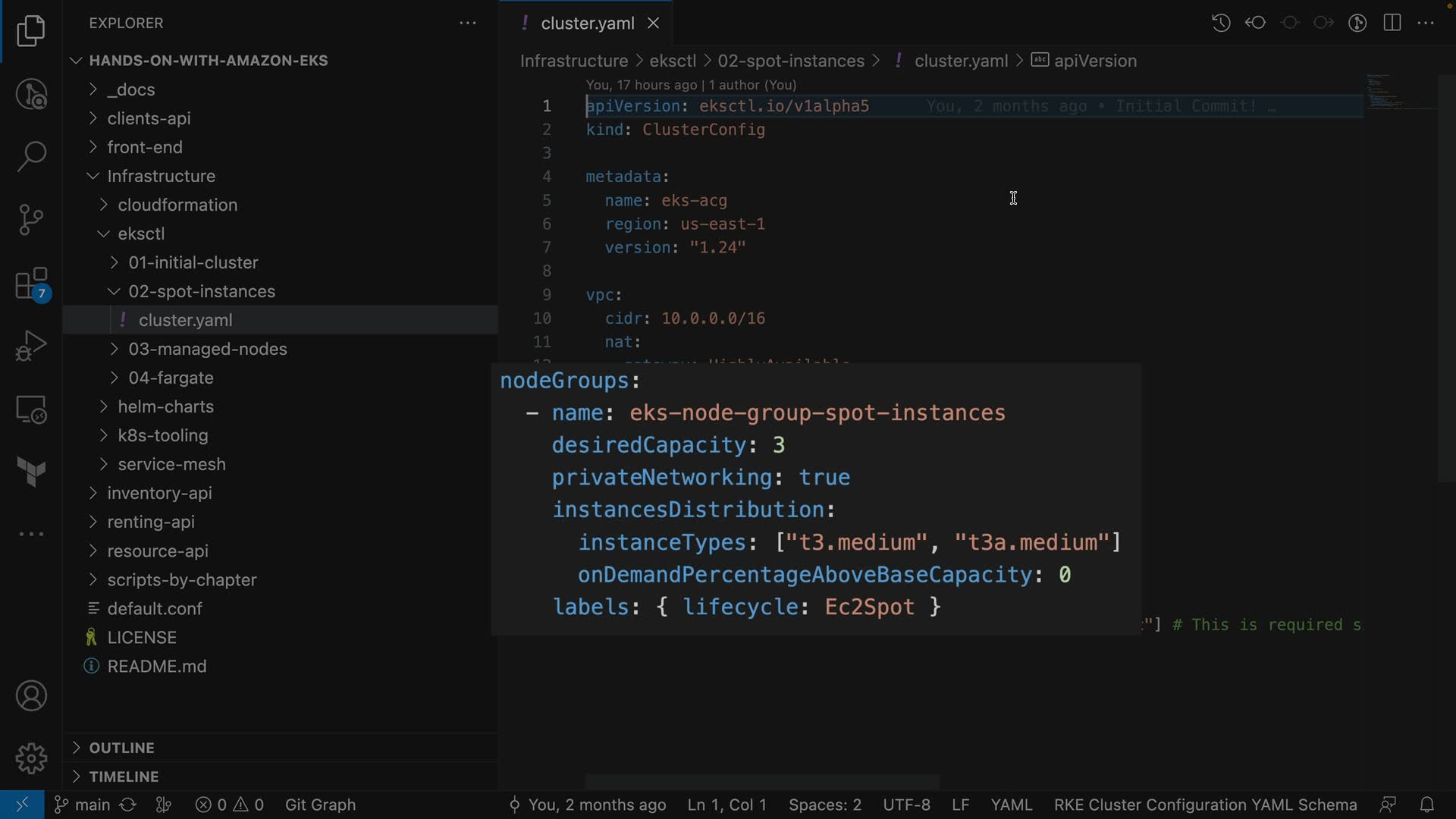
Task: Collapse the Infrastructure folder
Action: pos(161,176)
